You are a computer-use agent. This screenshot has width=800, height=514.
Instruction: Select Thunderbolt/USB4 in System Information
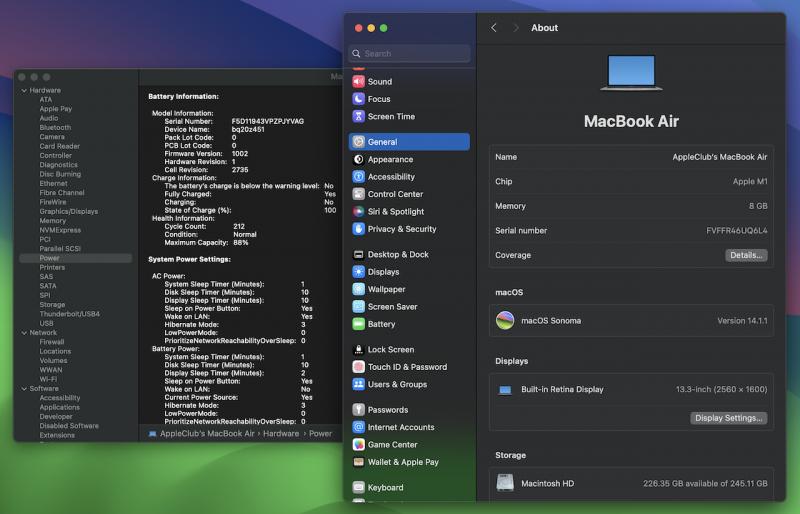(x=69, y=314)
